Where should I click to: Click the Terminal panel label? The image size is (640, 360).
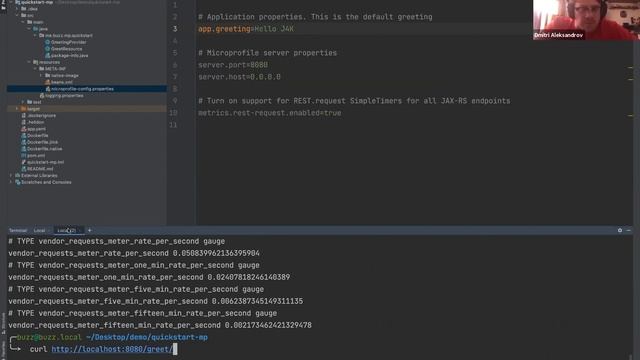coord(18,231)
